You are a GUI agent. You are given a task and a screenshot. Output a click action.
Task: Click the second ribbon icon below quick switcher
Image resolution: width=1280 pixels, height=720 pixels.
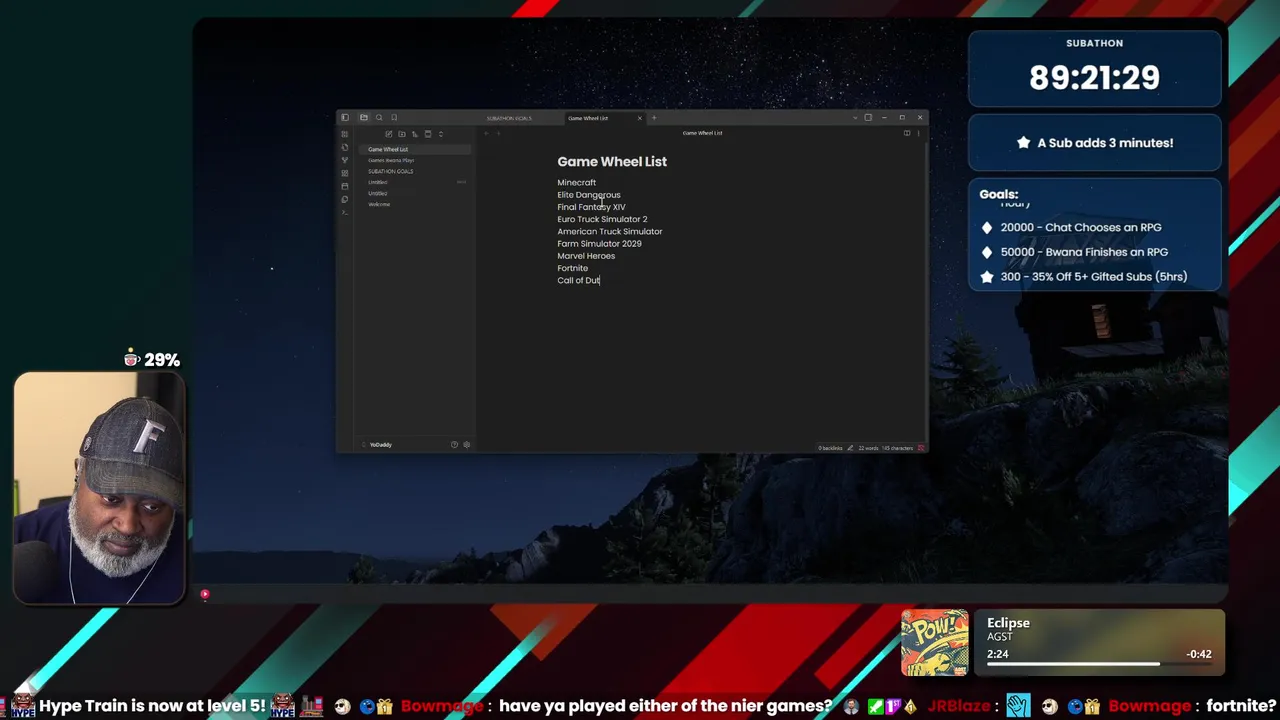(345, 147)
